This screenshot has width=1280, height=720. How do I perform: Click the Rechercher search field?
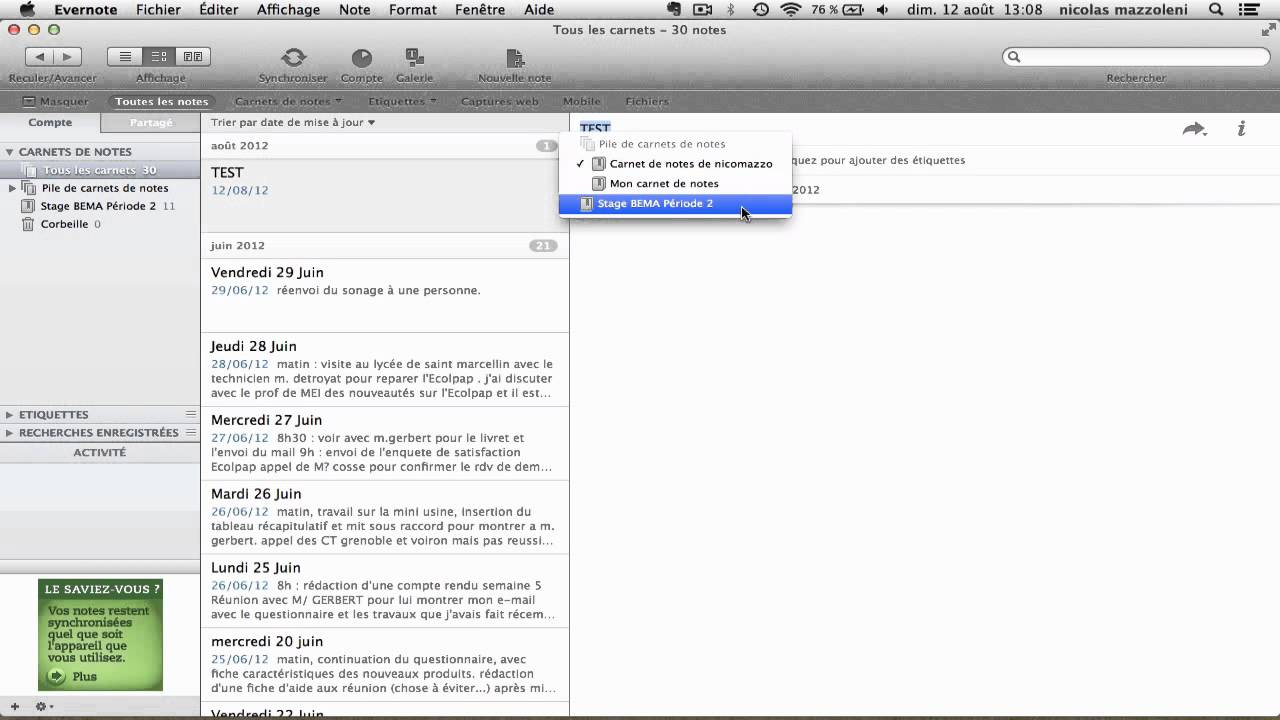(x=1136, y=57)
